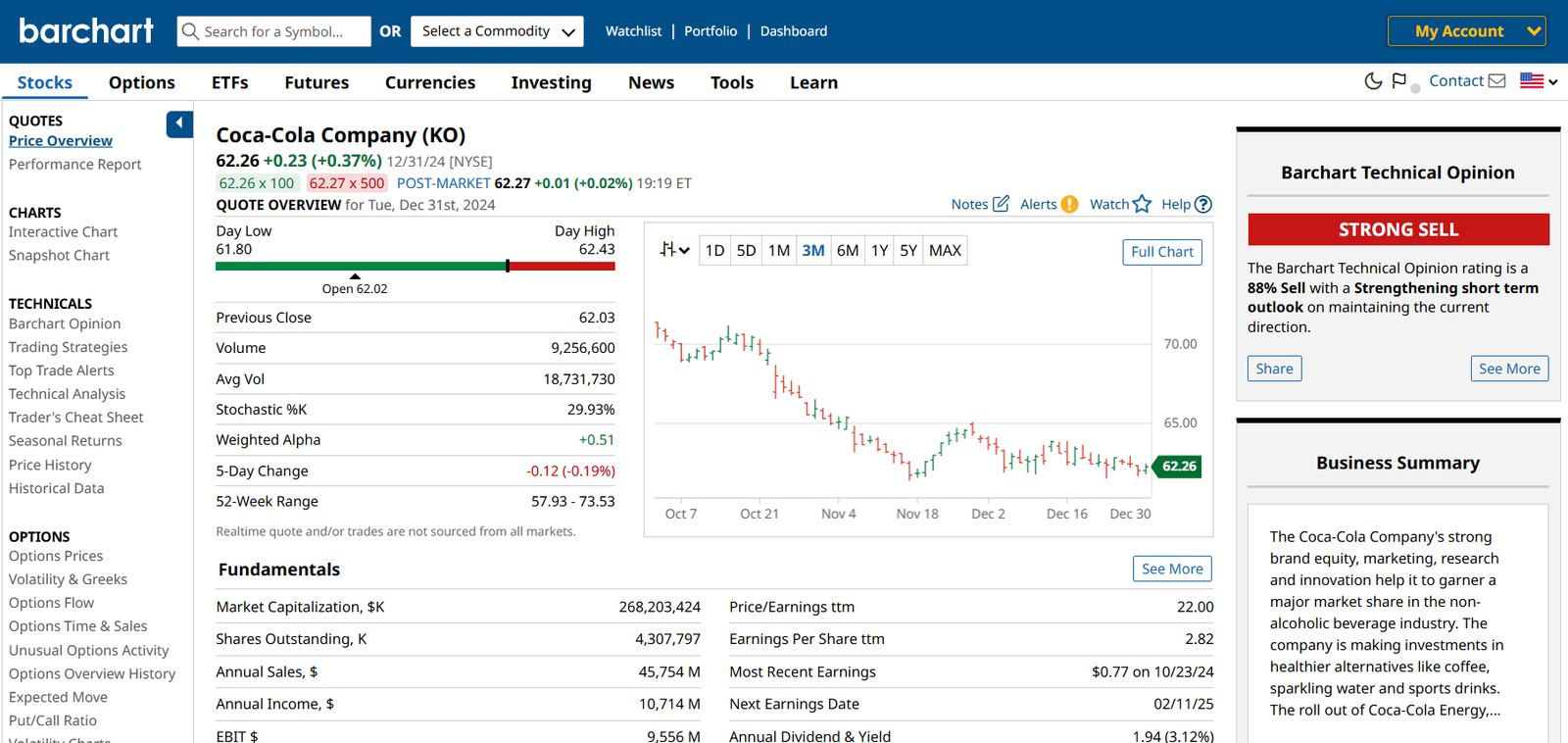The height and width of the screenshot is (743, 1568).
Task: Expand the US flag country selector
Action: (1539, 81)
